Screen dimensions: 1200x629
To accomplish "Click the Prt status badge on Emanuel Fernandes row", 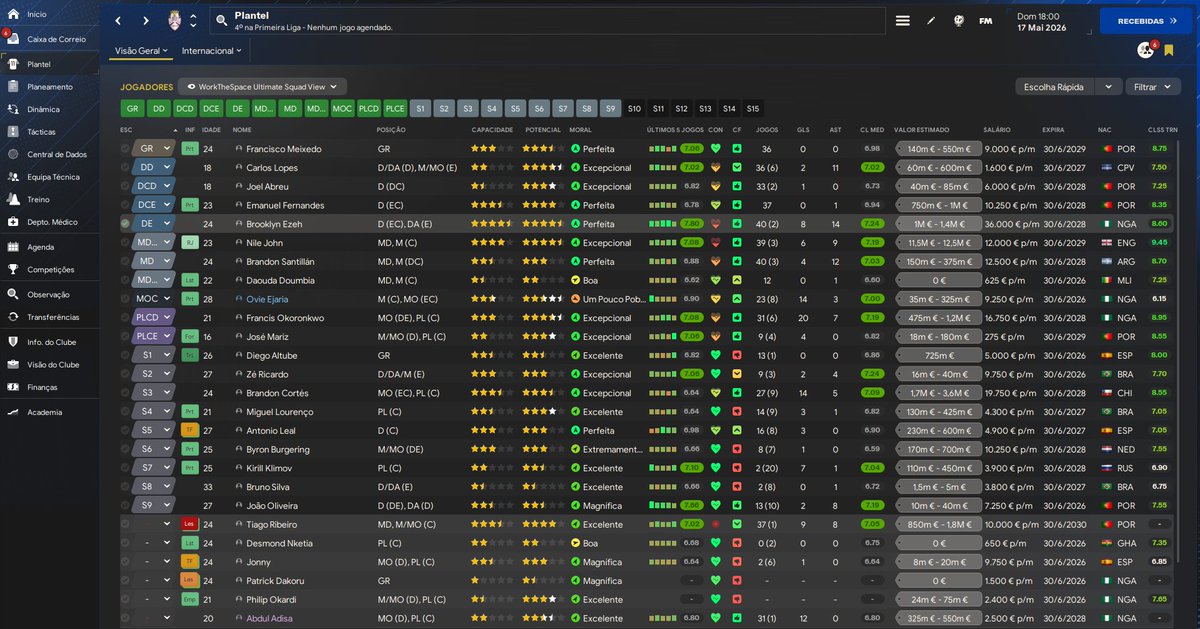I will [190, 205].
